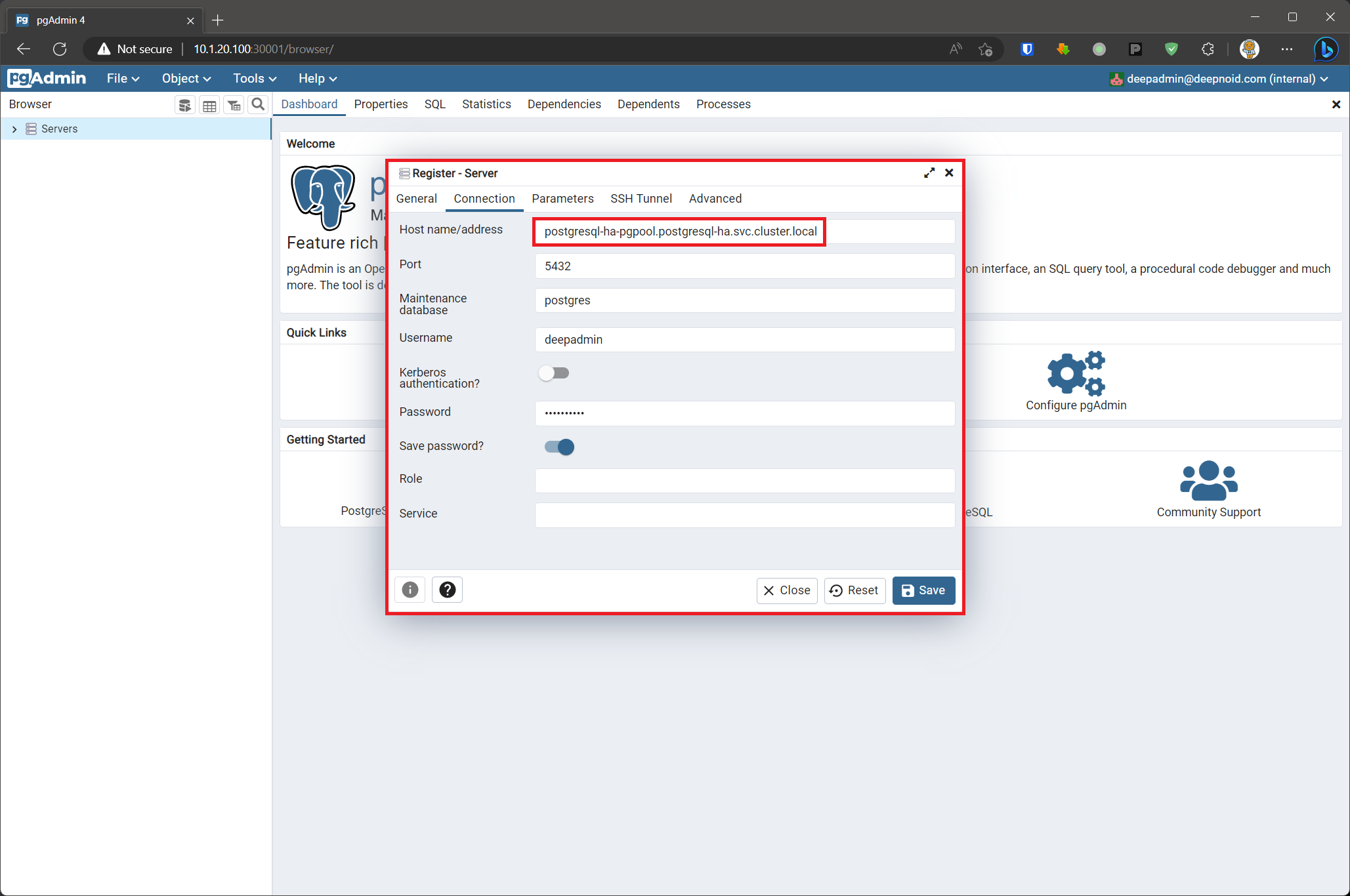This screenshot has height=896, width=1350.
Task: Click the gray circle extension icon
Action: pos(1099,49)
